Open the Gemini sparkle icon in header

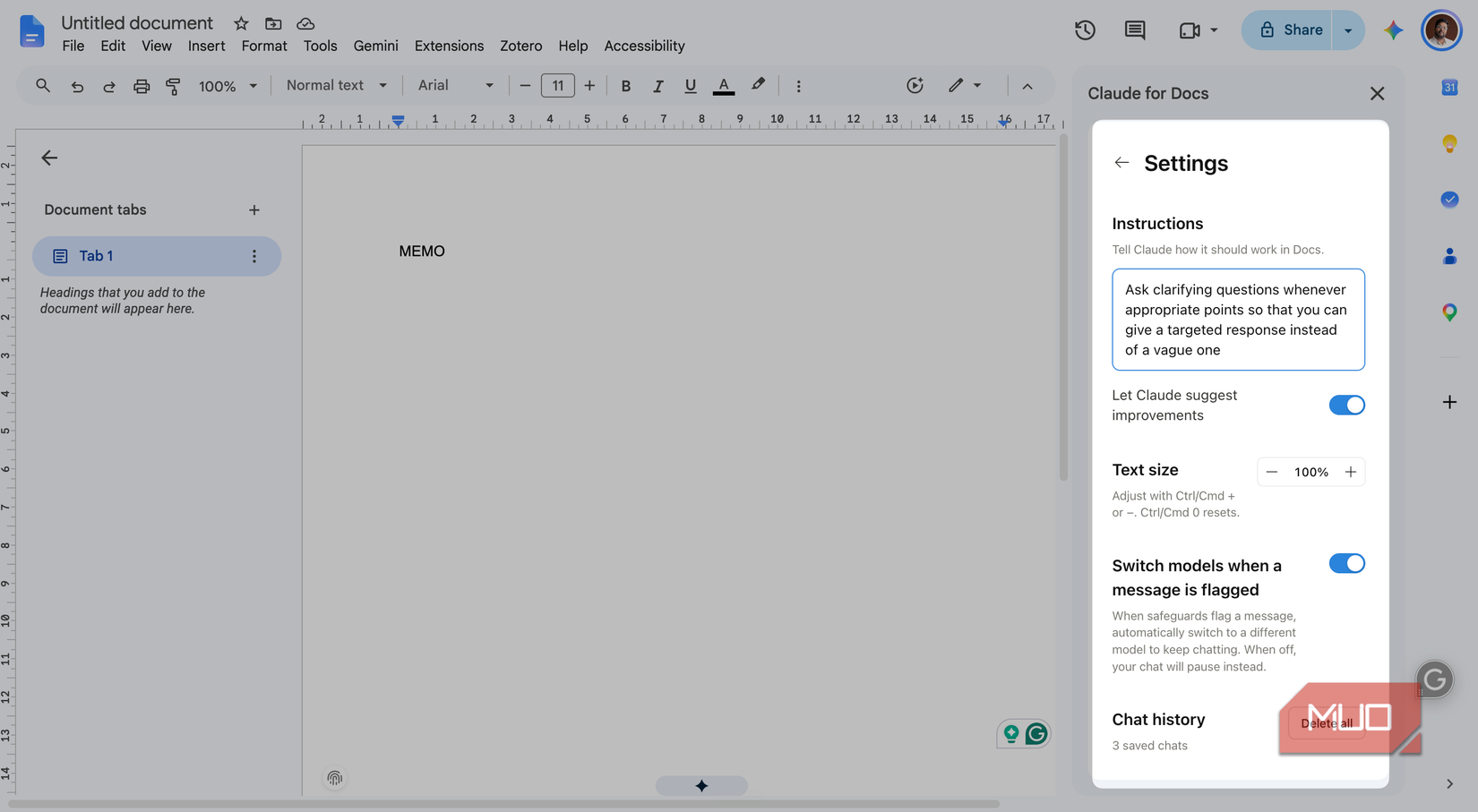pos(1393,30)
